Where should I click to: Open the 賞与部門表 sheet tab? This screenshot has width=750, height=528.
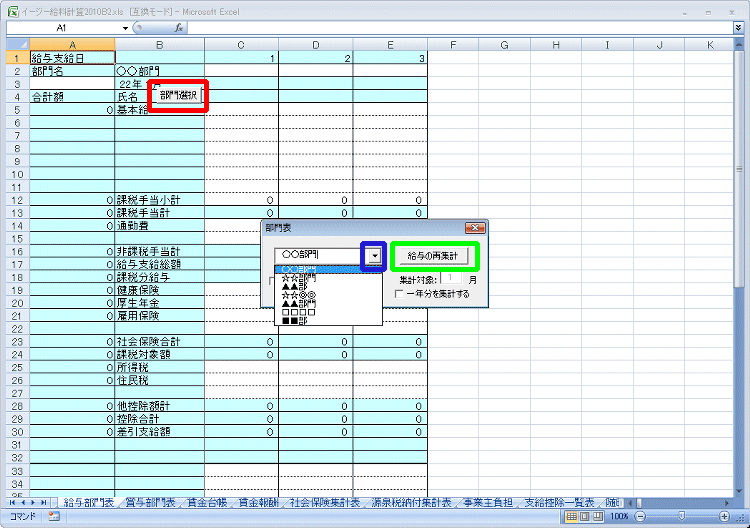click(150, 502)
